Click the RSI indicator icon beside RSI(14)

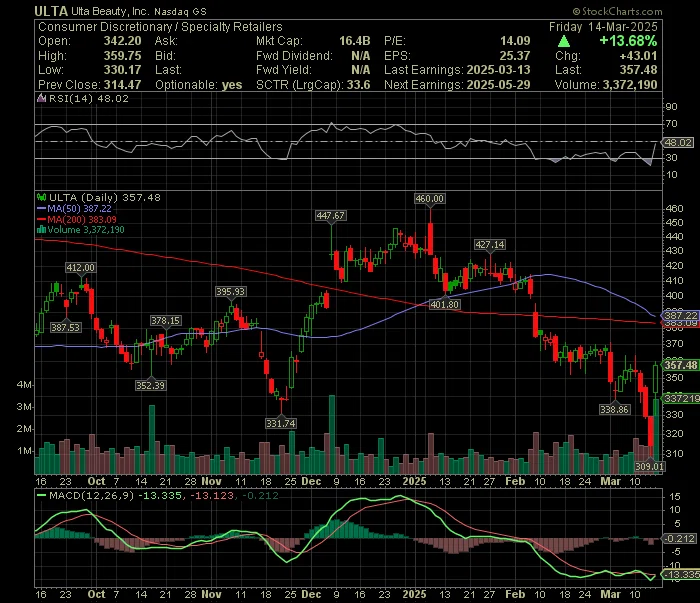click(x=42, y=99)
